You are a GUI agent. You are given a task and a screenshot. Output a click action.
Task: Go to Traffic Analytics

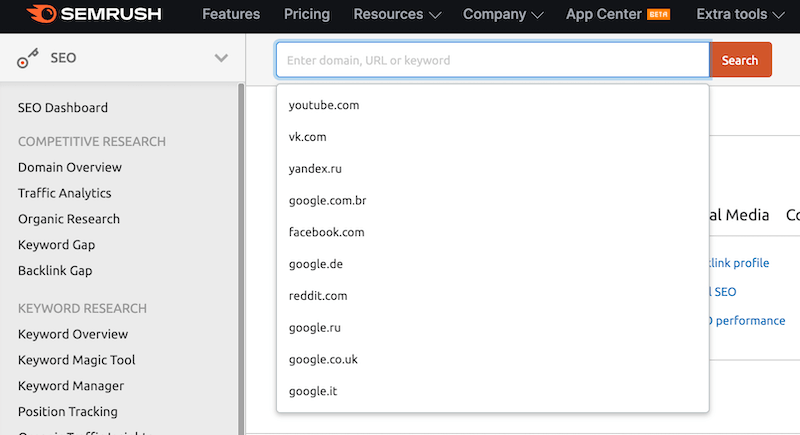click(64, 193)
